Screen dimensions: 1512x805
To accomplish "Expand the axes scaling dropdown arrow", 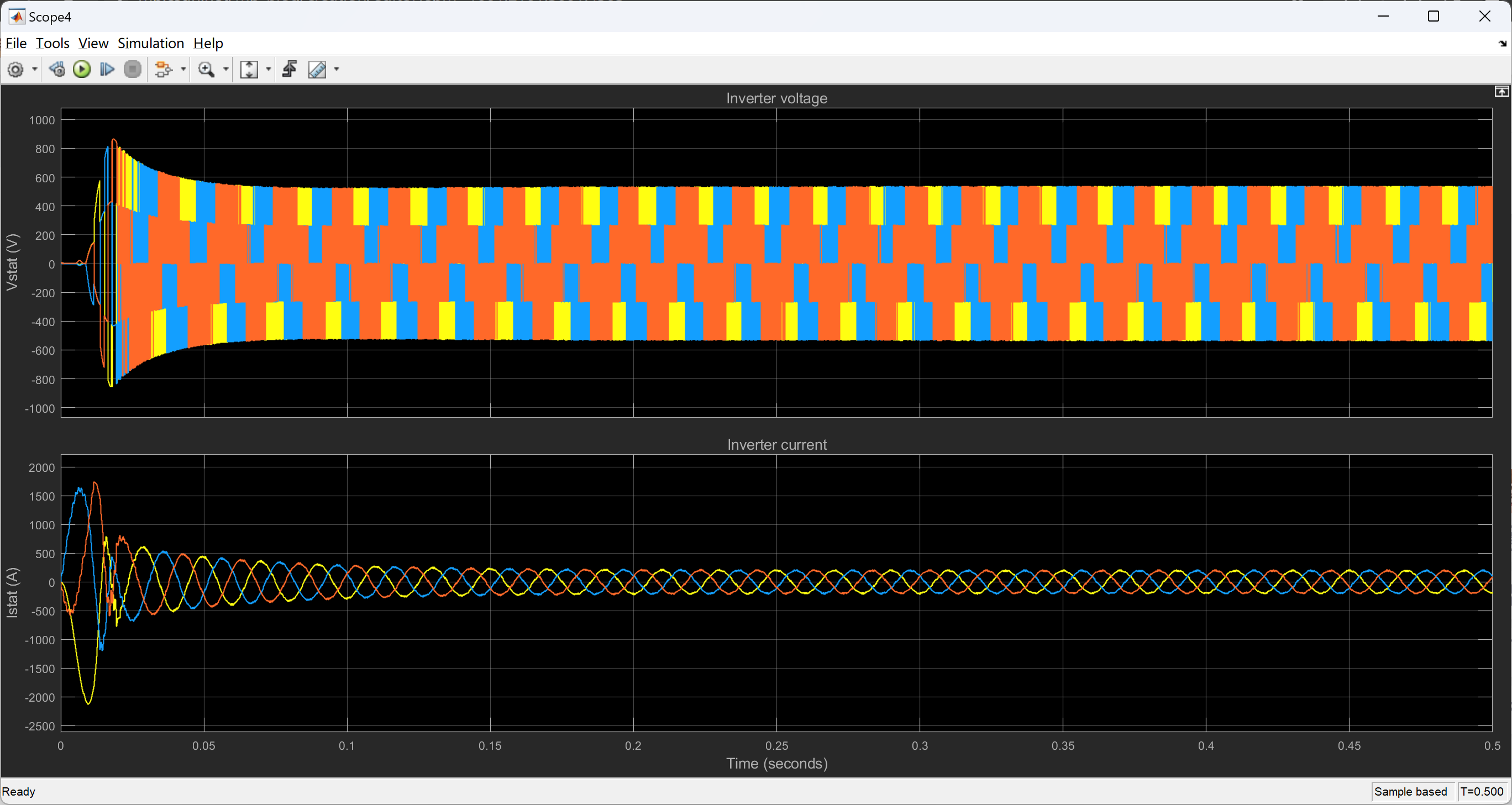I will (269, 70).
